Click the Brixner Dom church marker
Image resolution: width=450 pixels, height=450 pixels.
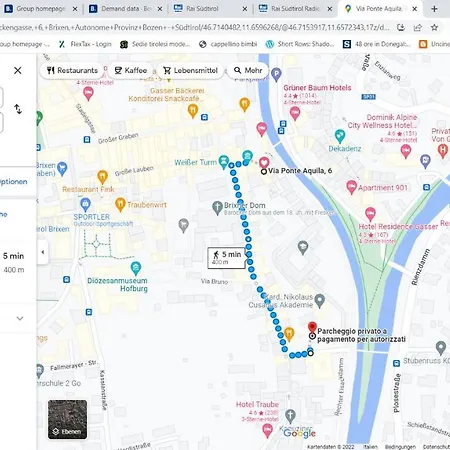(217, 208)
